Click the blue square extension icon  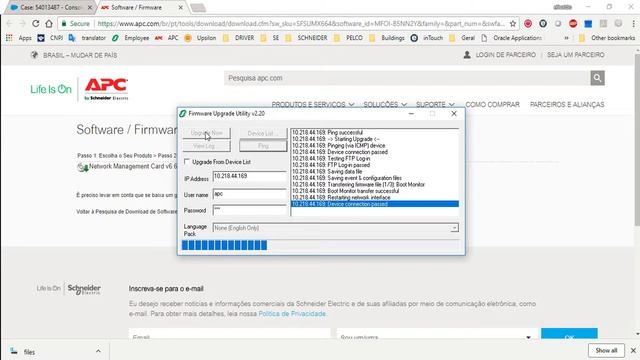[x=588, y=24]
